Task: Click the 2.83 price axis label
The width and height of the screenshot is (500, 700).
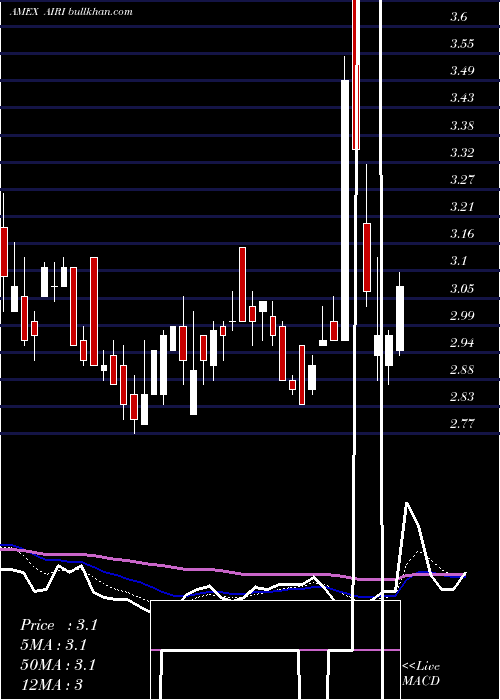Action: coord(462,396)
